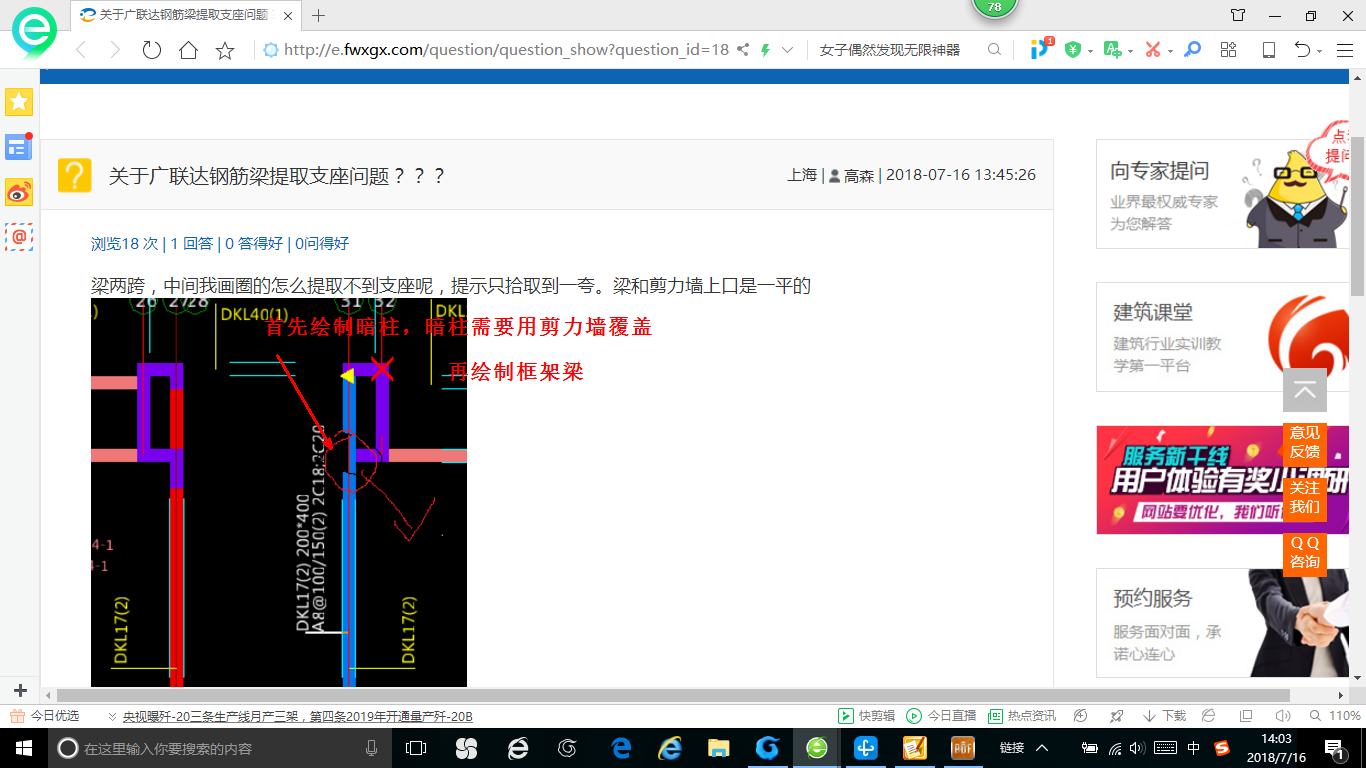Open 热点资讯 in the status bar
The image size is (1366, 768).
click(1021, 716)
